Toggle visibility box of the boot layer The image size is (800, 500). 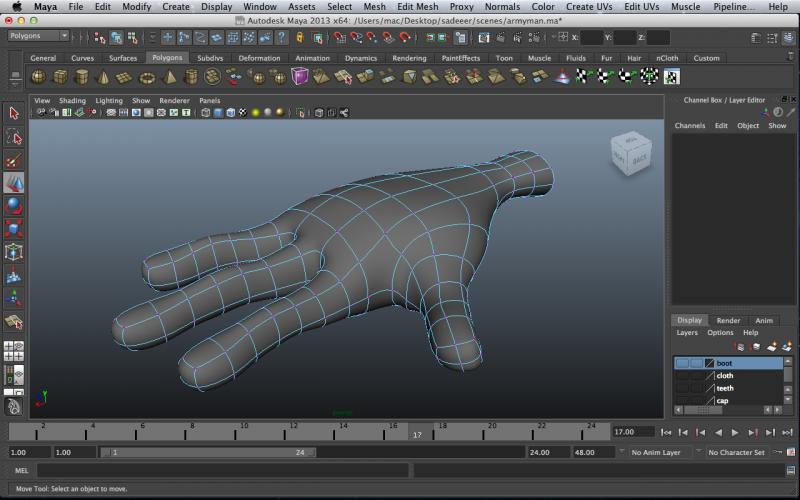pyautogui.click(x=682, y=363)
